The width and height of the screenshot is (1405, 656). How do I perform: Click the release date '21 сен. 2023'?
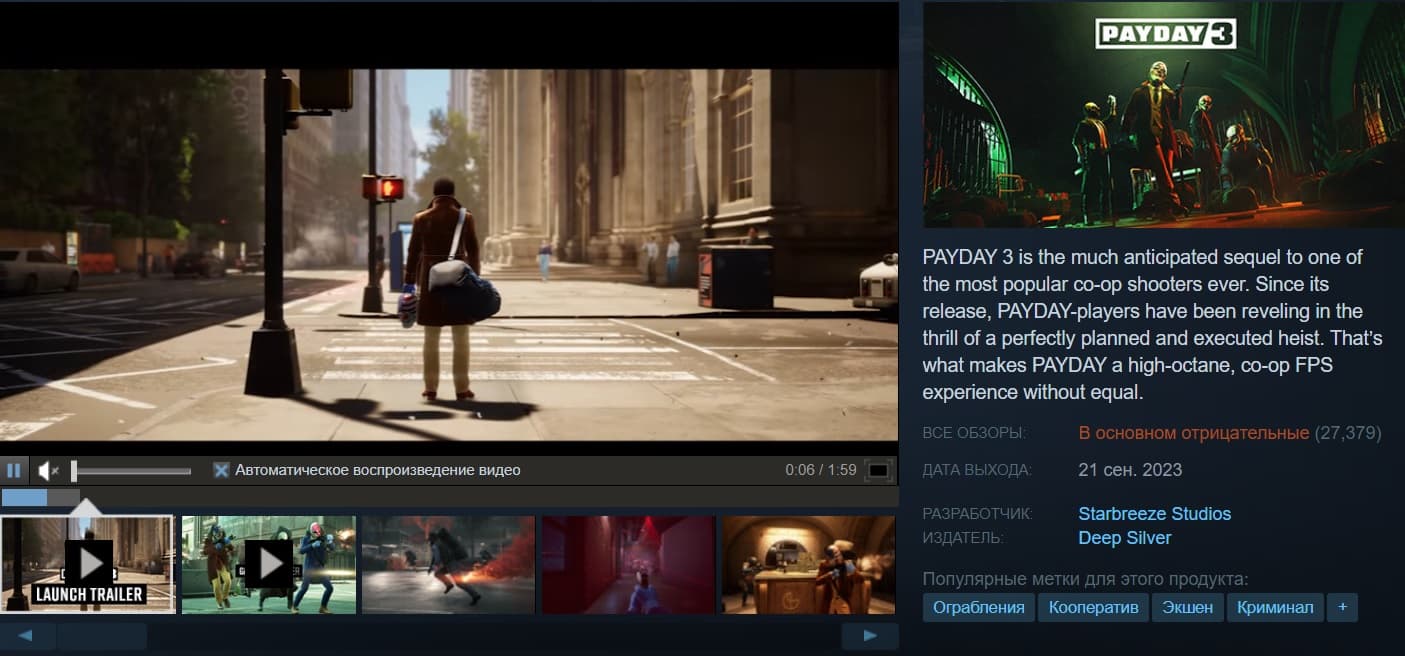pos(1130,470)
